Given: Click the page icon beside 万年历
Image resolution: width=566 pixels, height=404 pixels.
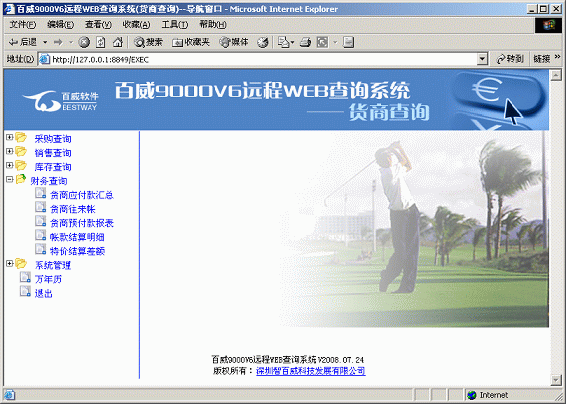Looking at the screenshot, I should [x=25, y=277].
